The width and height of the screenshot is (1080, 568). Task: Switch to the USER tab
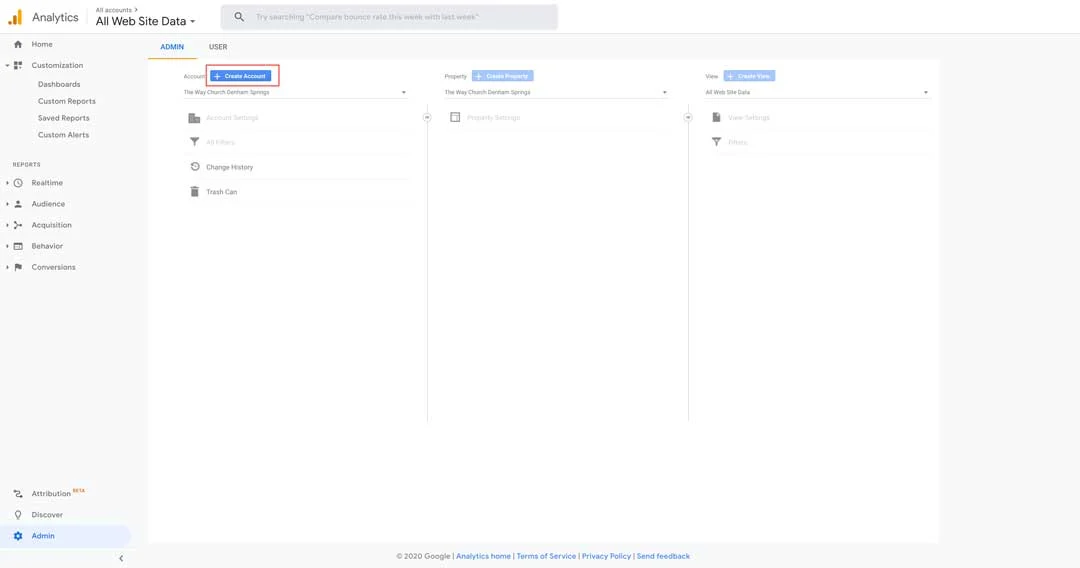[218, 47]
